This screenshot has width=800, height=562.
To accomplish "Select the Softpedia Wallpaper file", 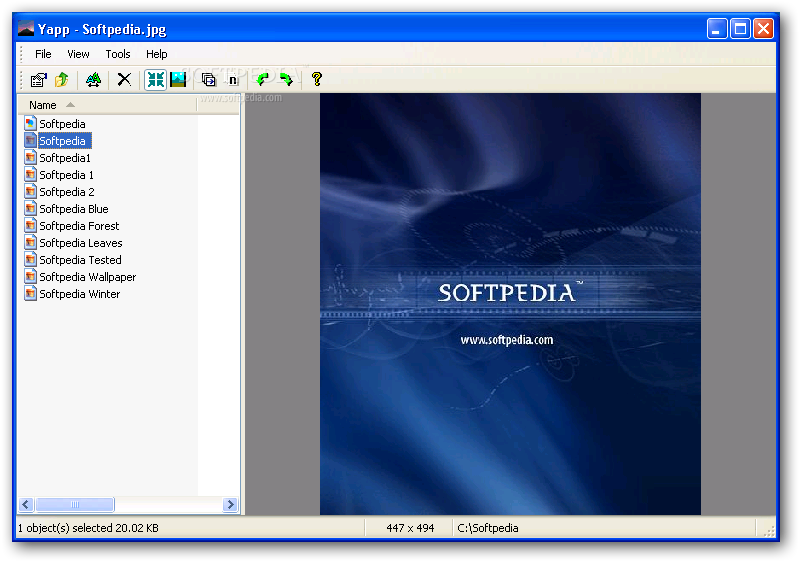I will click(87, 277).
